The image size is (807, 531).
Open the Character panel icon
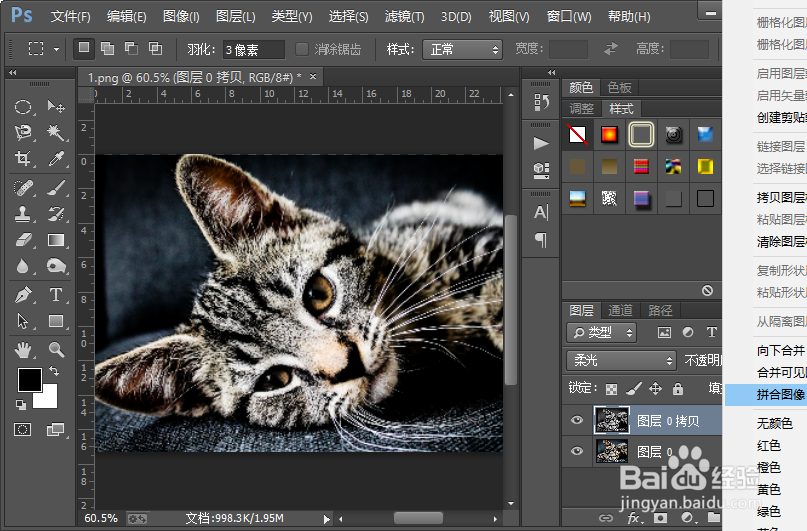tap(541, 212)
